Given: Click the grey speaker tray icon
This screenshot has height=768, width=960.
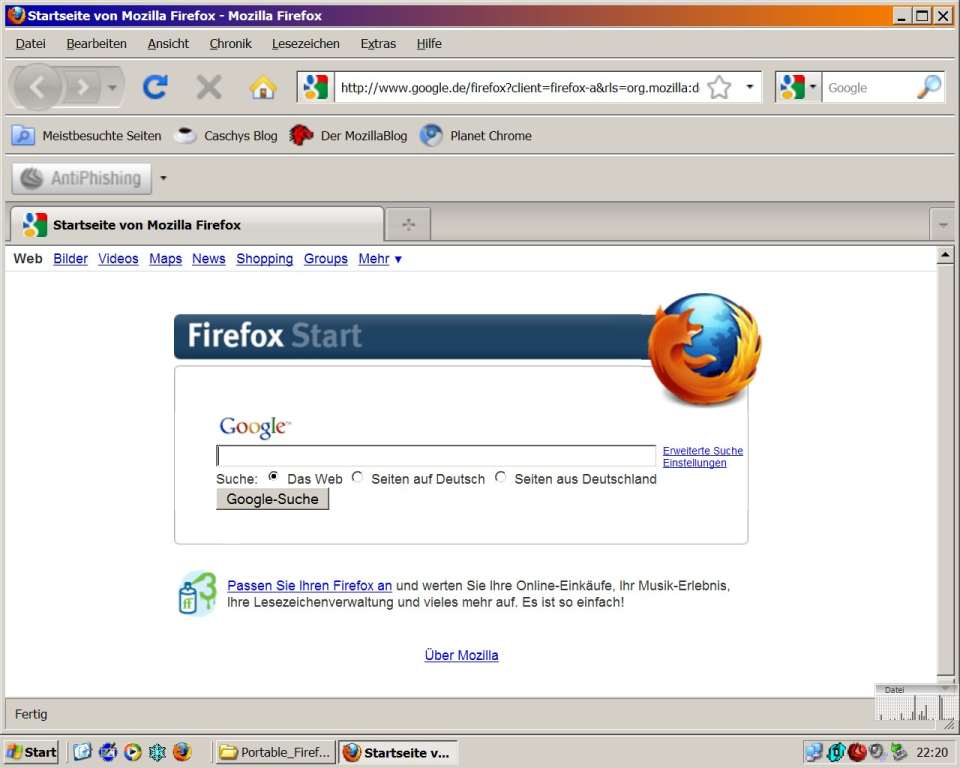Looking at the screenshot, I should (877, 751).
